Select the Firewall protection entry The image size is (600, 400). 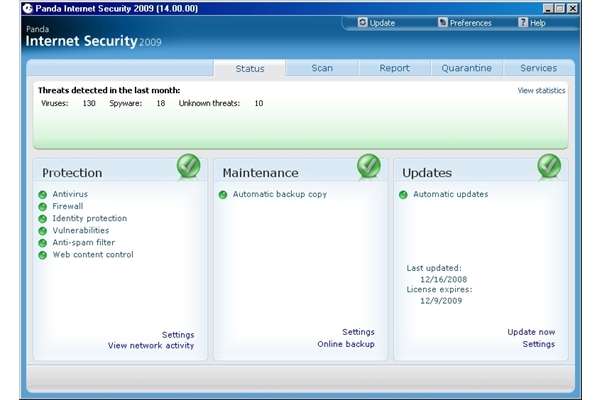(x=68, y=206)
